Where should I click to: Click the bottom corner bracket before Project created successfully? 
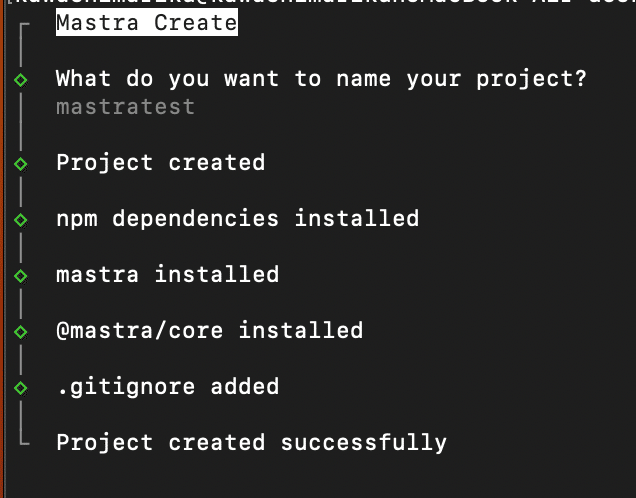pyautogui.click(x=23, y=440)
